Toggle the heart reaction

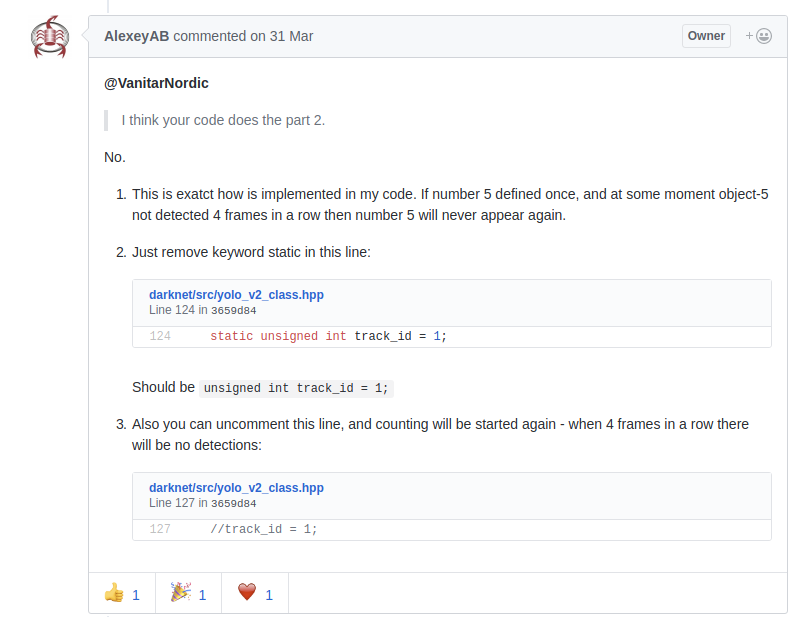pyautogui.click(x=255, y=593)
